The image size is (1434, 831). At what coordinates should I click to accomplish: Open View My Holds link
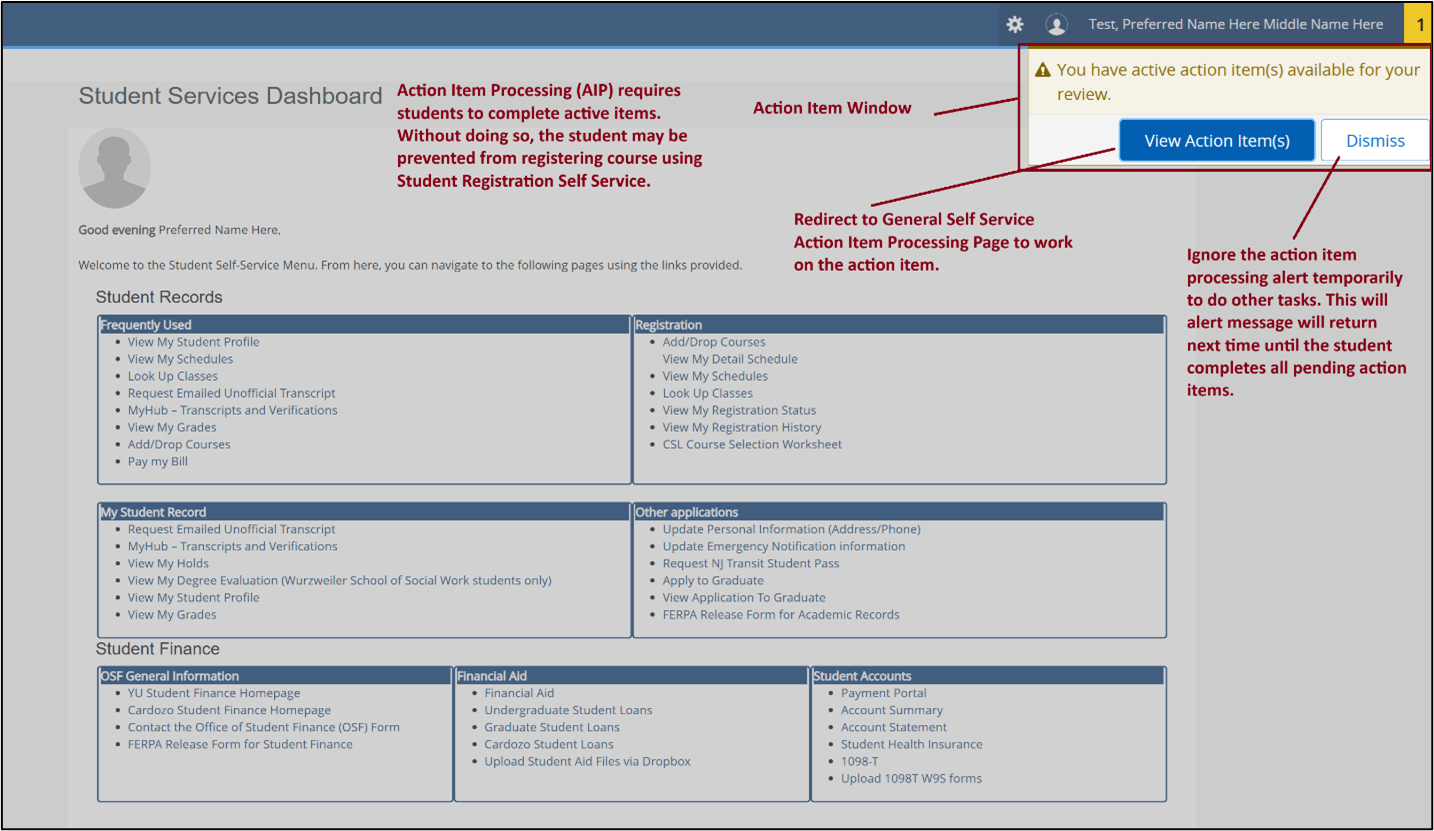click(x=168, y=563)
